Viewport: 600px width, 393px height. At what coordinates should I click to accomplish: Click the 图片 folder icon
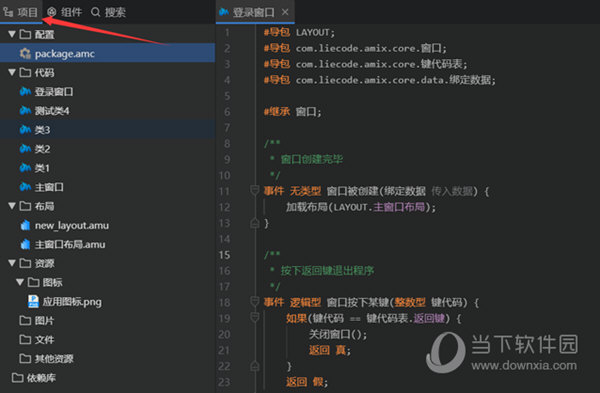[25, 320]
